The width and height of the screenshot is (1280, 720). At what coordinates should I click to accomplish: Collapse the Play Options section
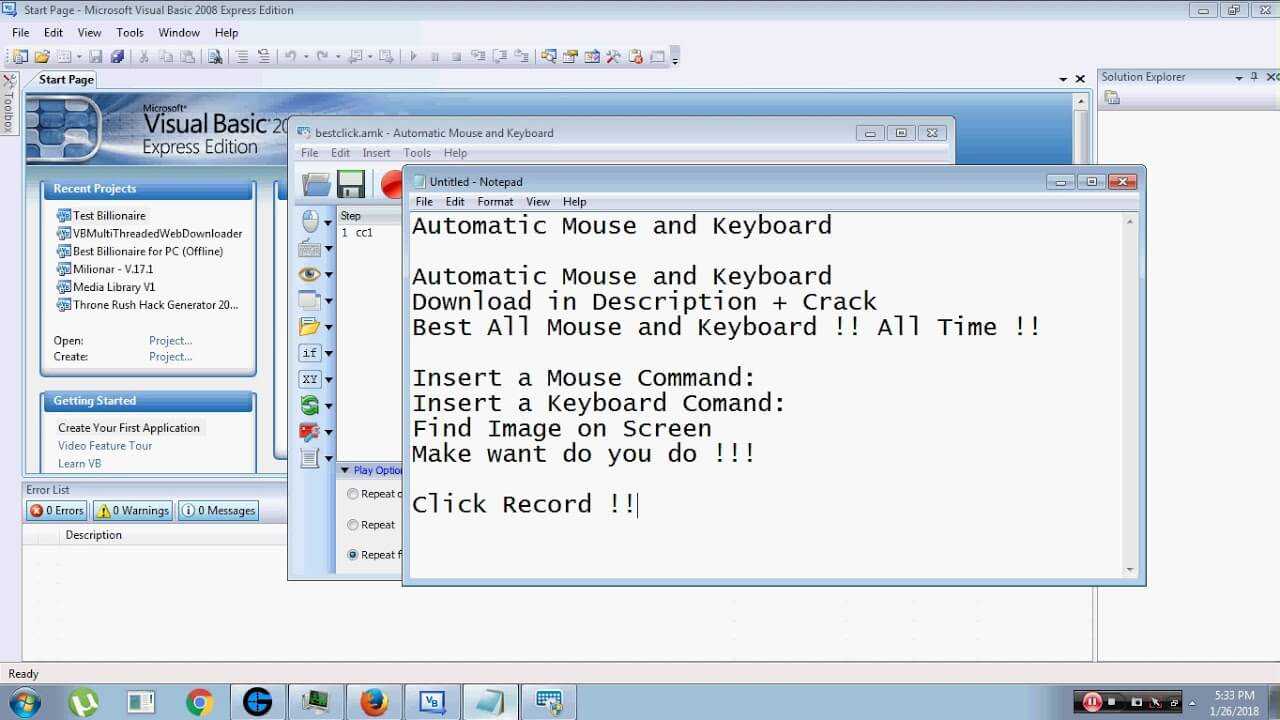pyautogui.click(x=345, y=470)
